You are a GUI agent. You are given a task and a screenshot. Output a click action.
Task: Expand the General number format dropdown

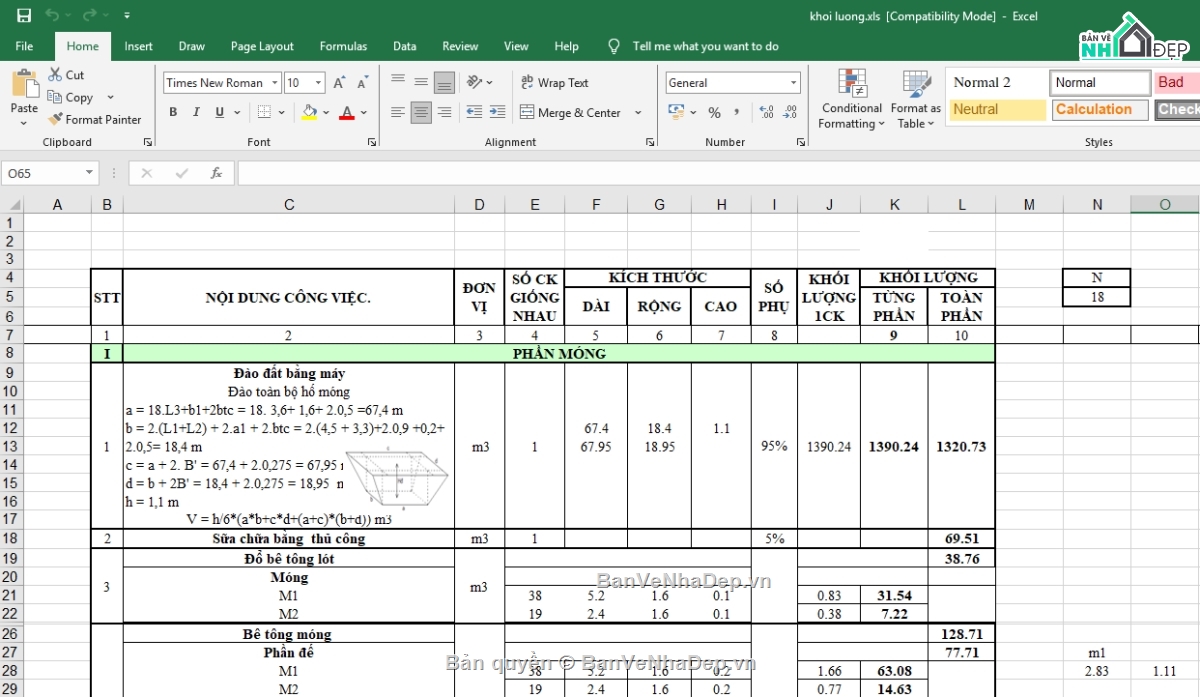pyautogui.click(x=793, y=83)
